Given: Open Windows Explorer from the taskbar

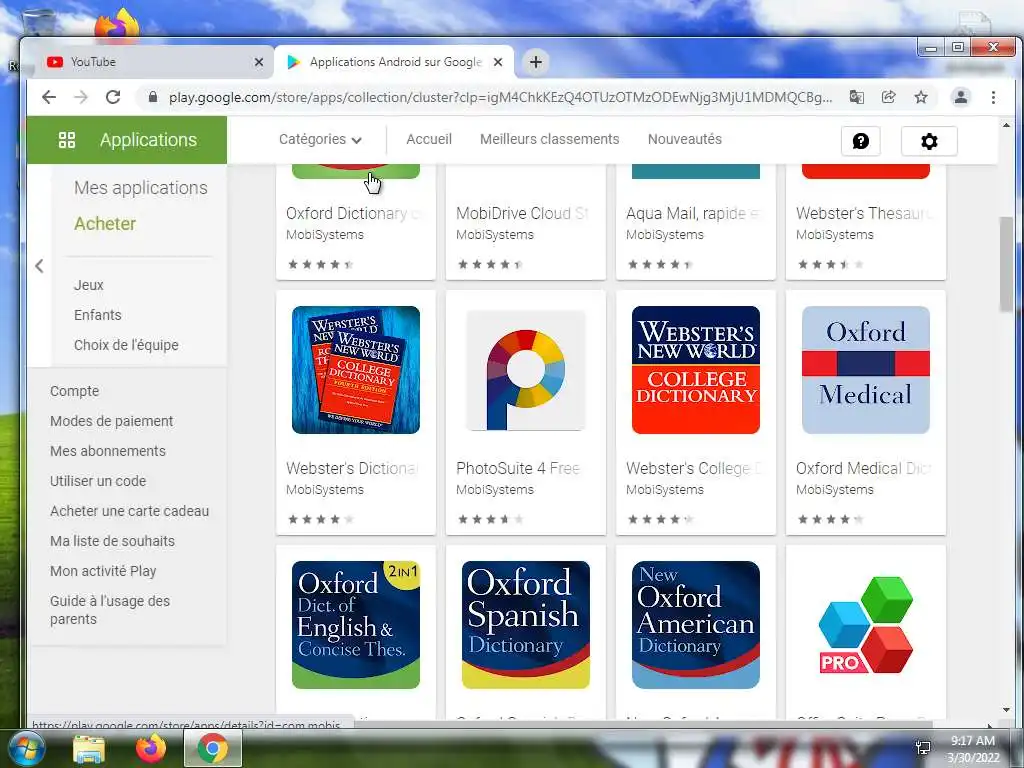Looking at the screenshot, I should pyautogui.click(x=89, y=749).
